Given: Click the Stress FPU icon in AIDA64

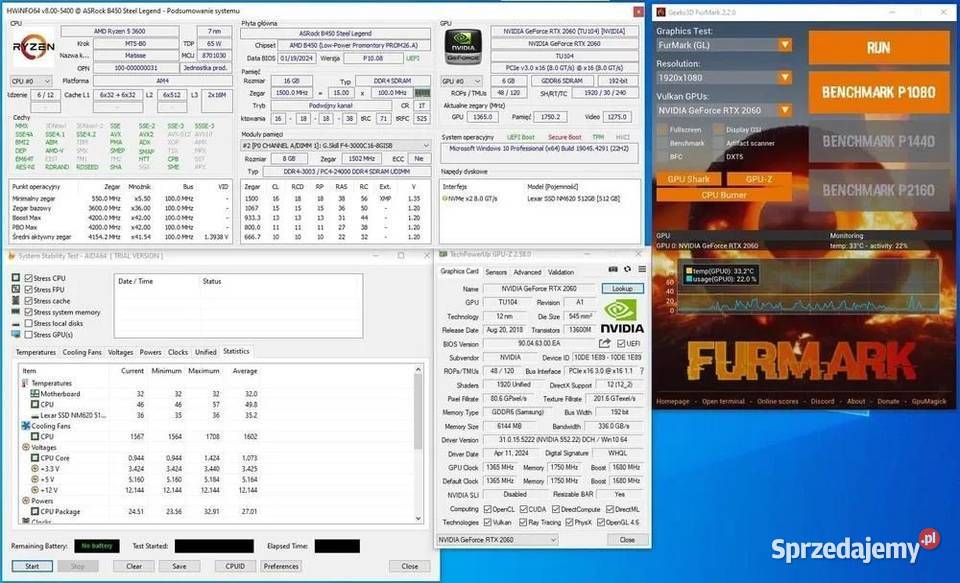Looking at the screenshot, I should [16, 289].
